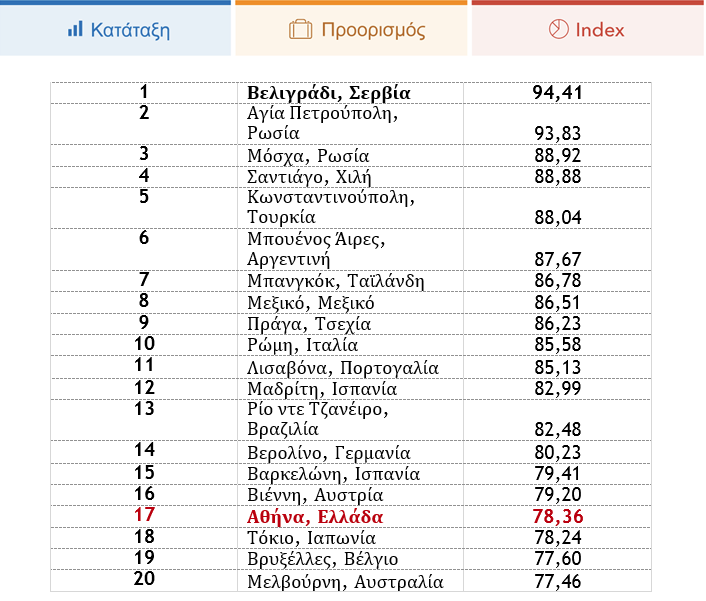Click the suitcase icon beside Προορισμός
Screen dimensions: 706x601
pos(300,29)
